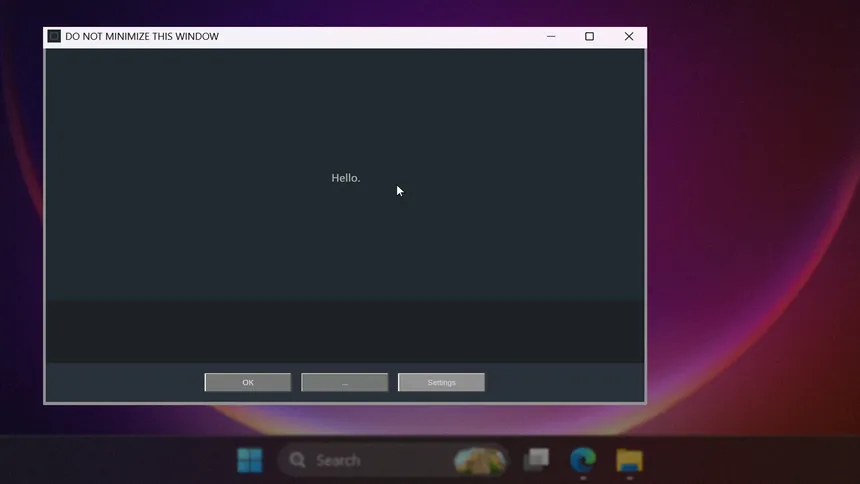The image size is (860, 484).
Task: Click the "Hello." message text
Action: pos(346,178)
